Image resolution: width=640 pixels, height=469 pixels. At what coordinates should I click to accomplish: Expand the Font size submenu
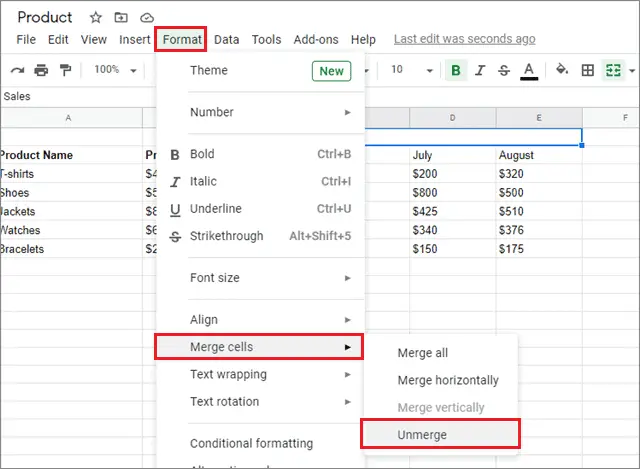[260, 278]
